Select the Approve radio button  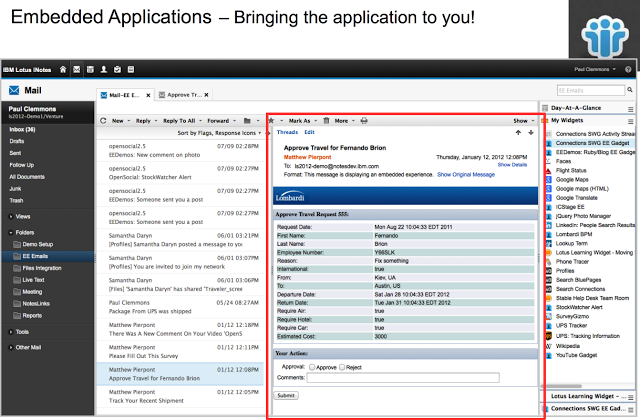coord(312,367)
